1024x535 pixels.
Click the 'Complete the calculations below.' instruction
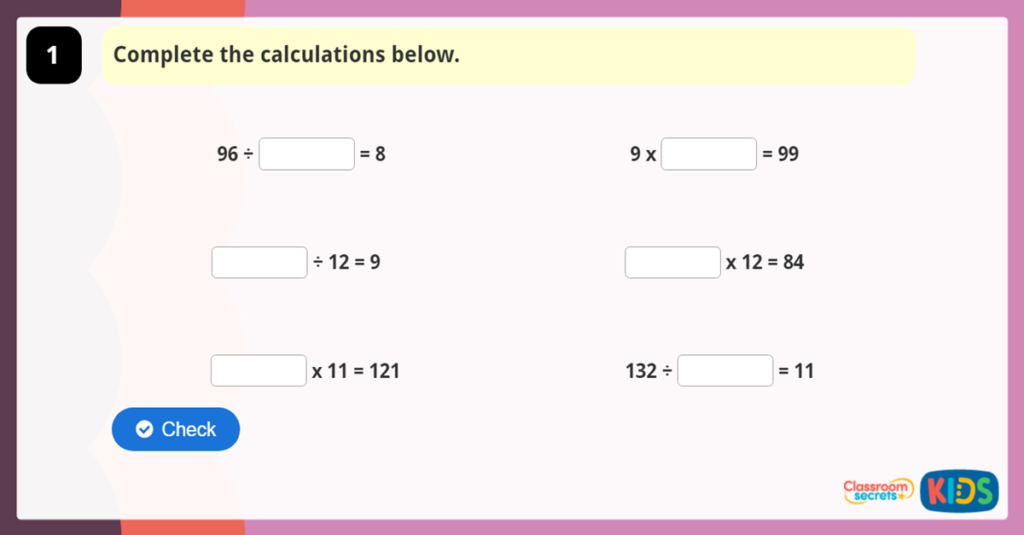coord(286,55)
